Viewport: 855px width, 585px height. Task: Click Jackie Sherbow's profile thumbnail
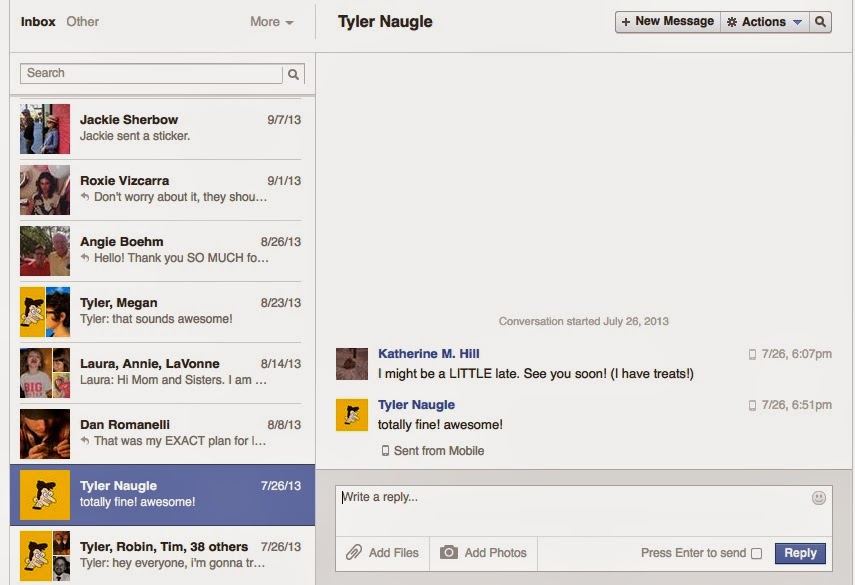[45, 129]
